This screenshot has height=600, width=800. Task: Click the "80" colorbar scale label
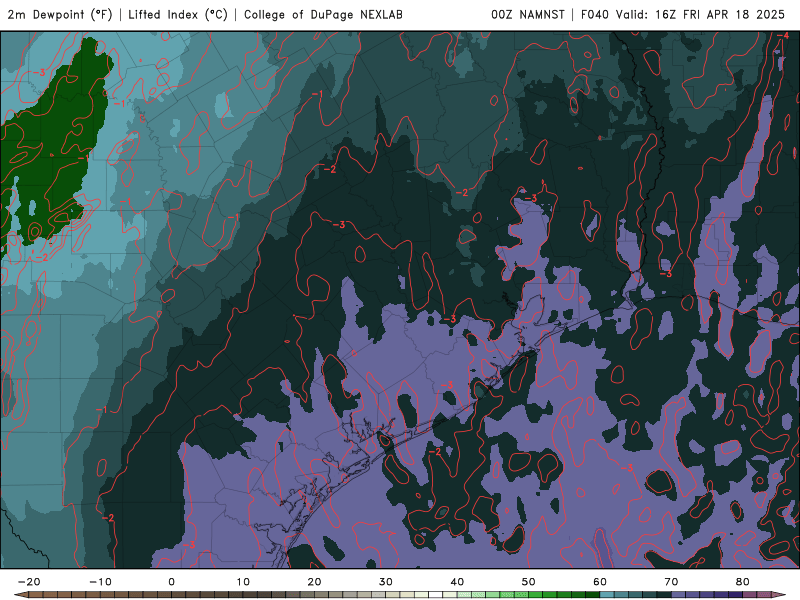coord(743,582)
